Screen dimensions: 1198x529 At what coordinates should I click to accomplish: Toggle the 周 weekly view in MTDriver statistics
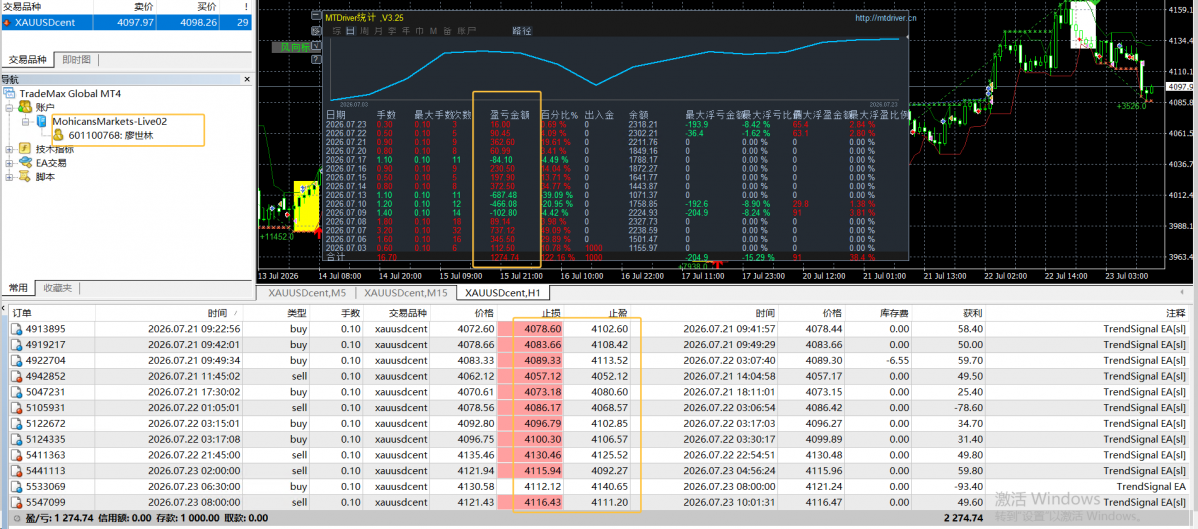[x=364, y=31]
